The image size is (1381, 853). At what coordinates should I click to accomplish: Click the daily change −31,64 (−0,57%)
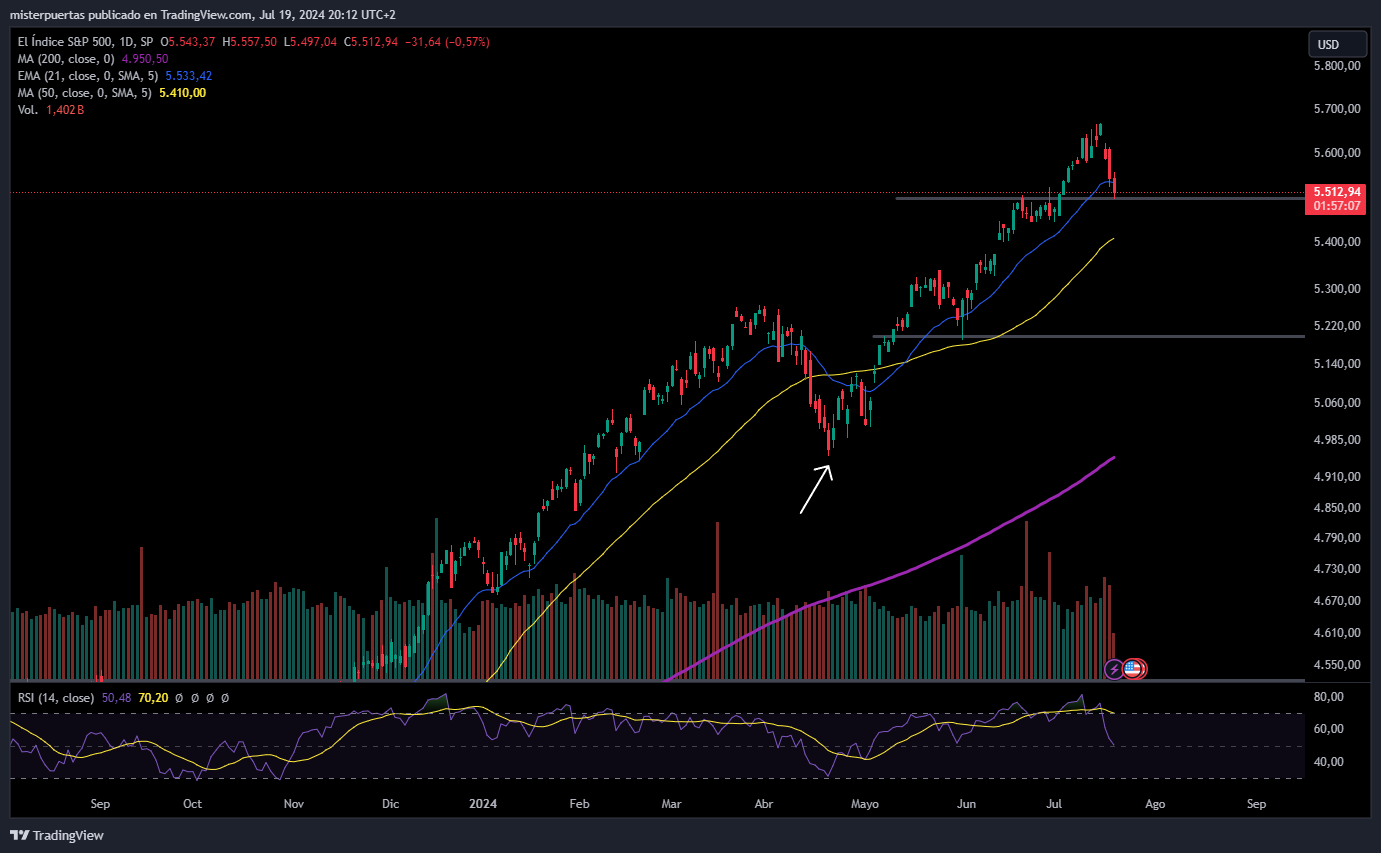(x=447, y=42)
